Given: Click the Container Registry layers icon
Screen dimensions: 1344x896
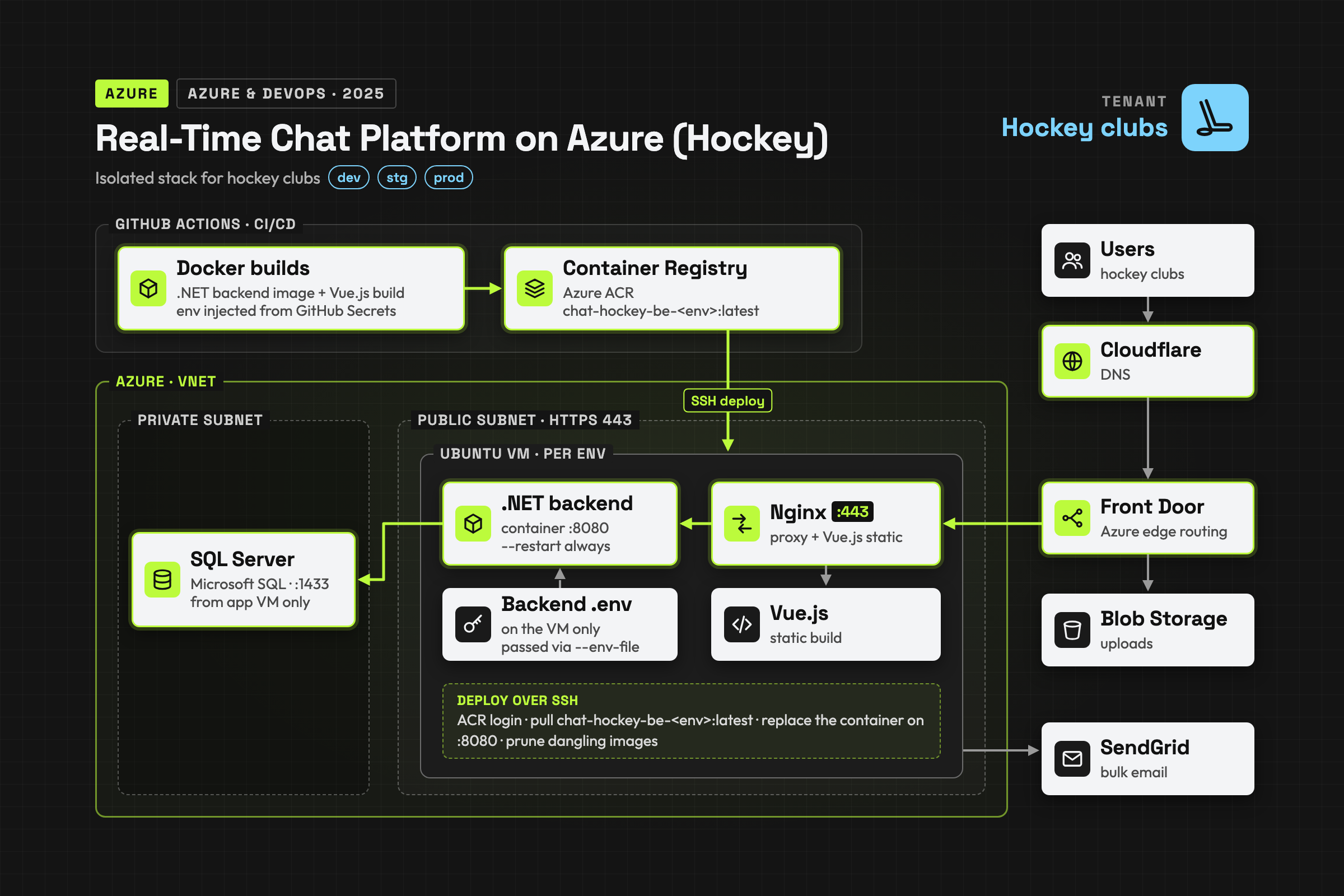Looking at the screenshot, I should point(535,288).
